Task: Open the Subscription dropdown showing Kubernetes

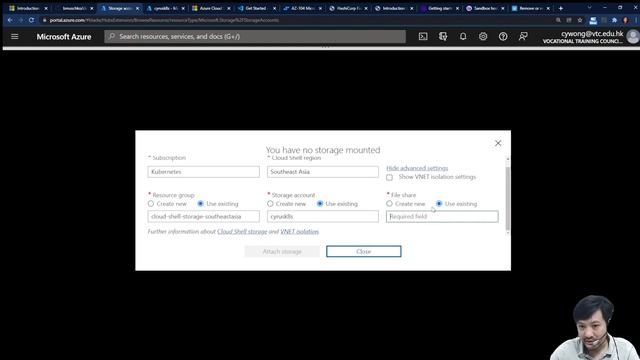Action: click(204, 172)
